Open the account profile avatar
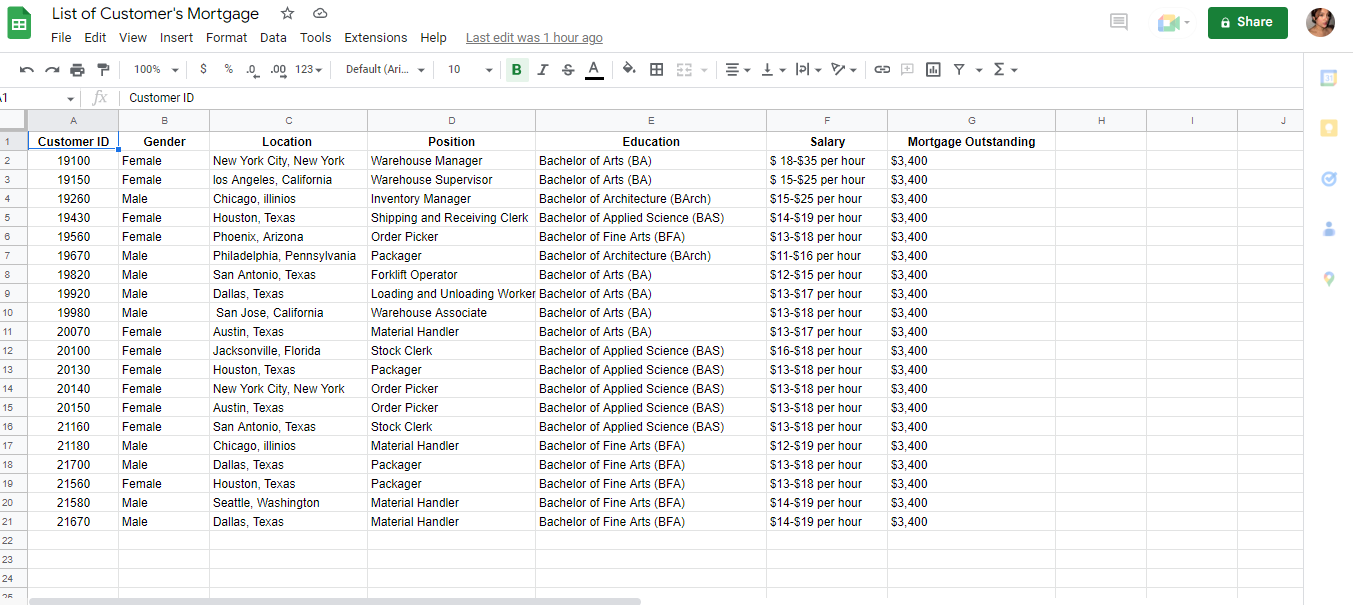Screen dimensions: 1353x605 [x=1320, y=22]
